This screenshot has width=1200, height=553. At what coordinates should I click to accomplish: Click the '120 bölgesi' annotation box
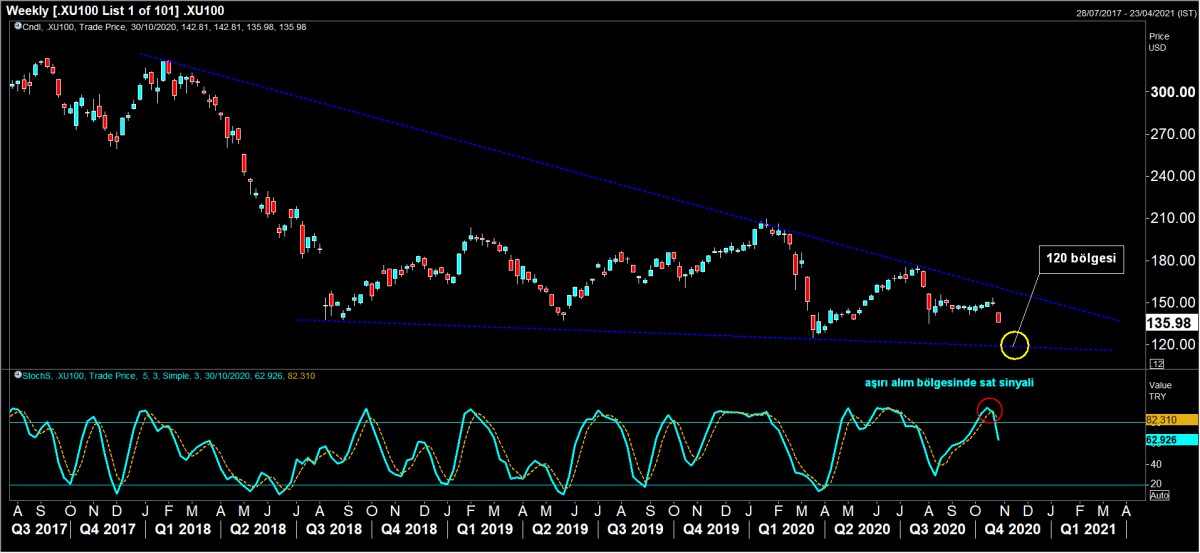click(1081, 260)
